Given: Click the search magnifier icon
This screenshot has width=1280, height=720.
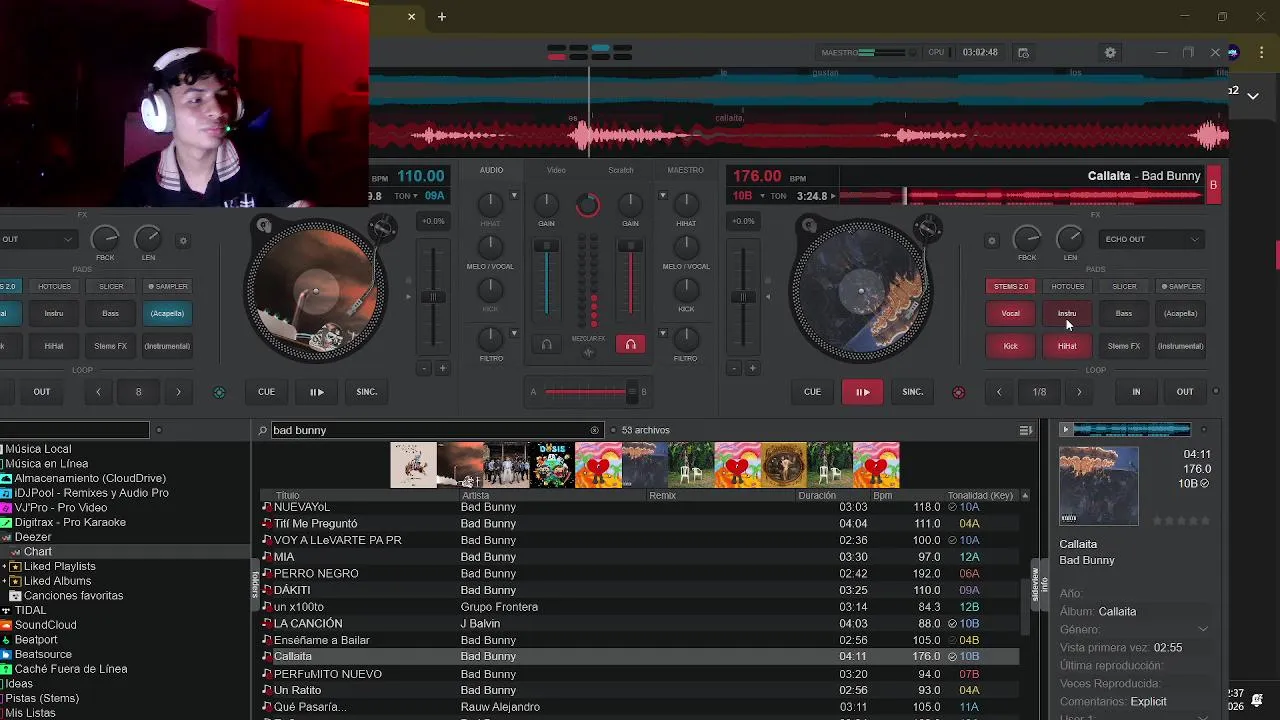Looking at the screenshot, I should click(x=263, y=431).
